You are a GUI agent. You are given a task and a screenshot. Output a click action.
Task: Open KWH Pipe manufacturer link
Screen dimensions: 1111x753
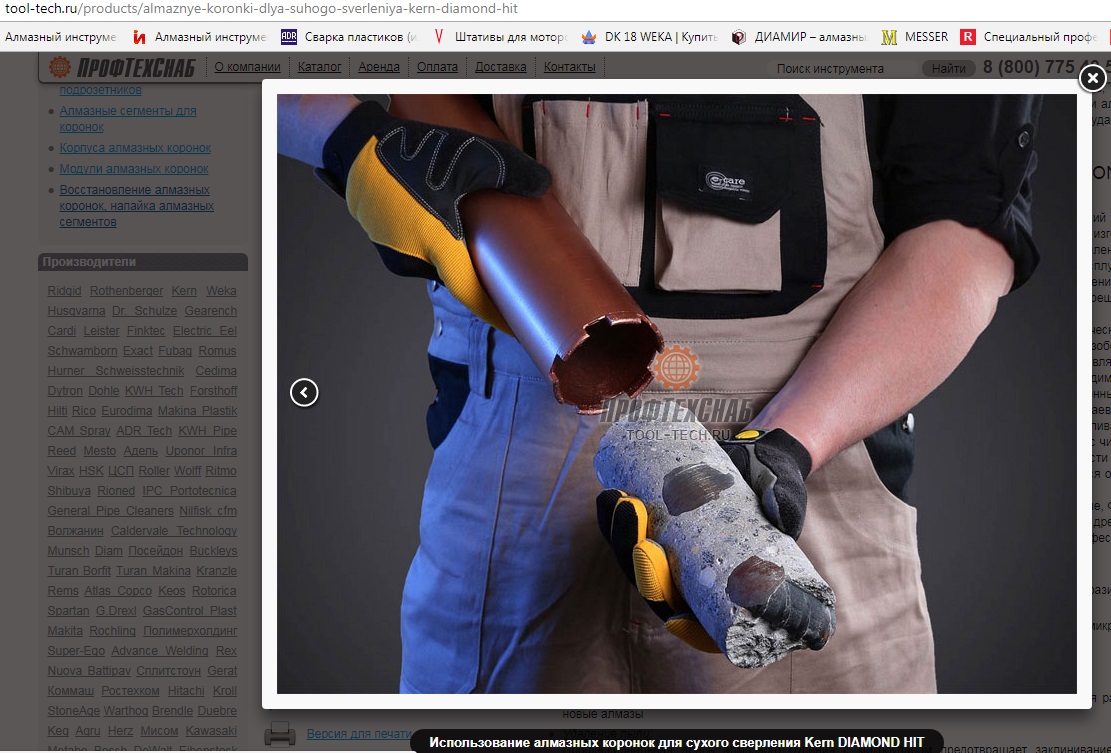(x=208, y=431)
